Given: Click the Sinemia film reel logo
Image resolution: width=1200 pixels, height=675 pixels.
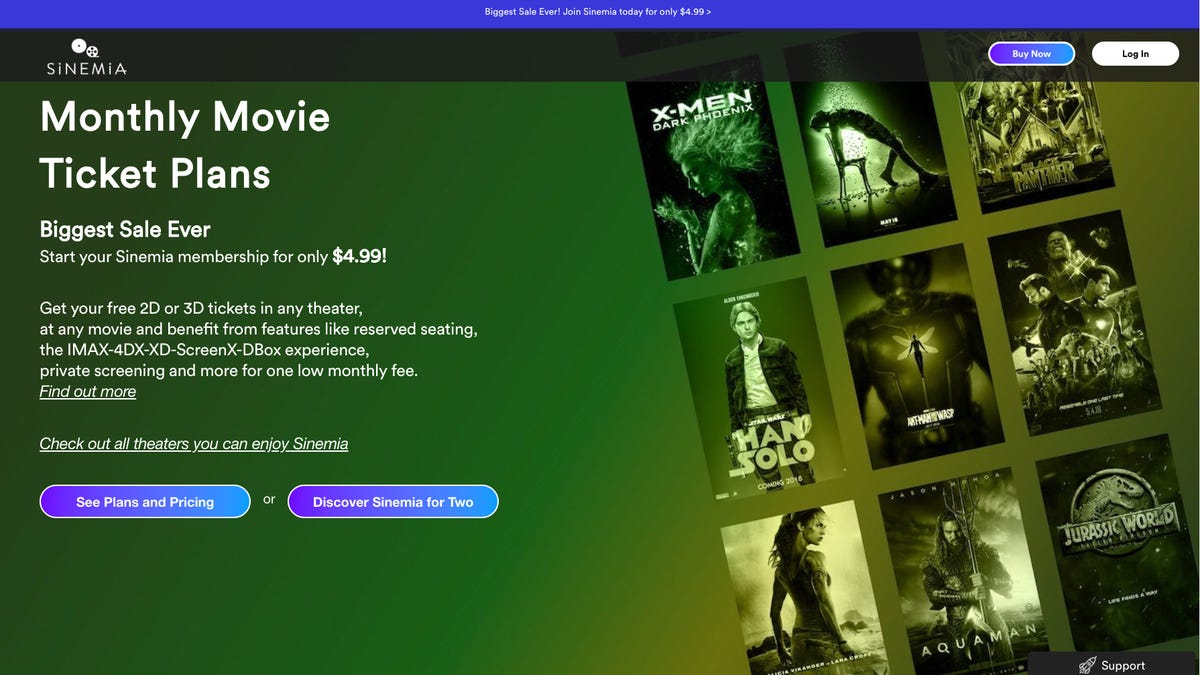Looking at the screenshot, I should pyautogui.click(x=86, y=57).
